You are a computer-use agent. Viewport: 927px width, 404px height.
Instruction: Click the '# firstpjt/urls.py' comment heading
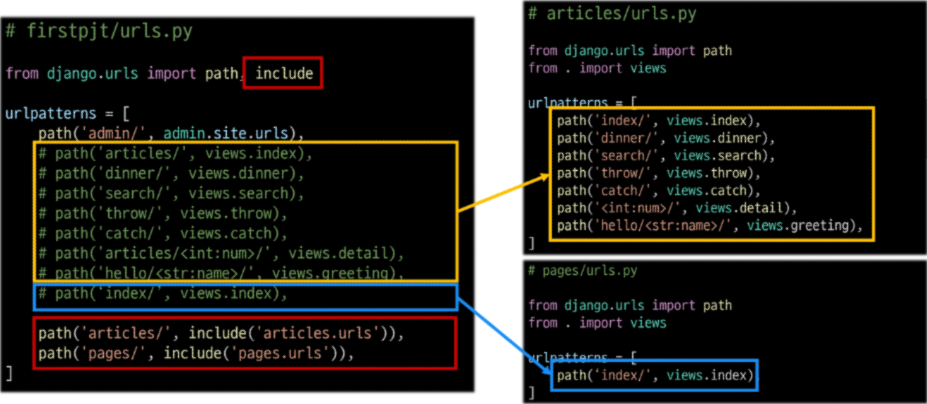pyautogui.click(x=99, y=31)
